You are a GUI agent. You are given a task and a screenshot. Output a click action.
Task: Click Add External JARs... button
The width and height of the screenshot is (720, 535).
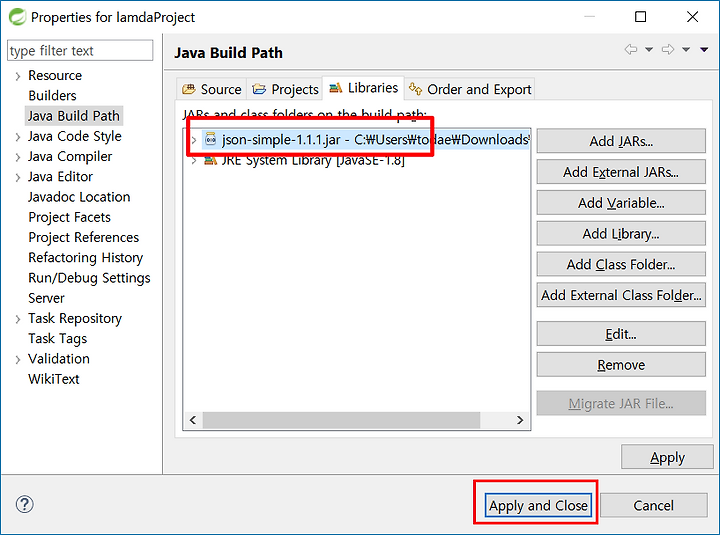tap(621, 172)
